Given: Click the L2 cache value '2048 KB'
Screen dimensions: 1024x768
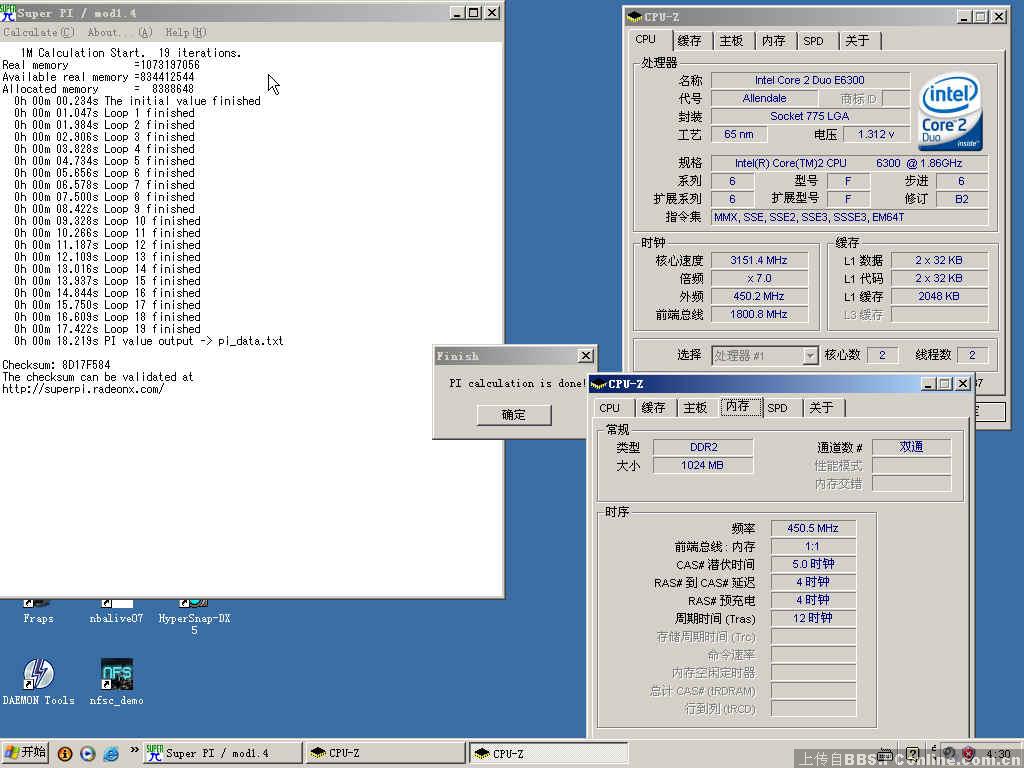Looking at the screenshot, I should (x=939, y=296).
